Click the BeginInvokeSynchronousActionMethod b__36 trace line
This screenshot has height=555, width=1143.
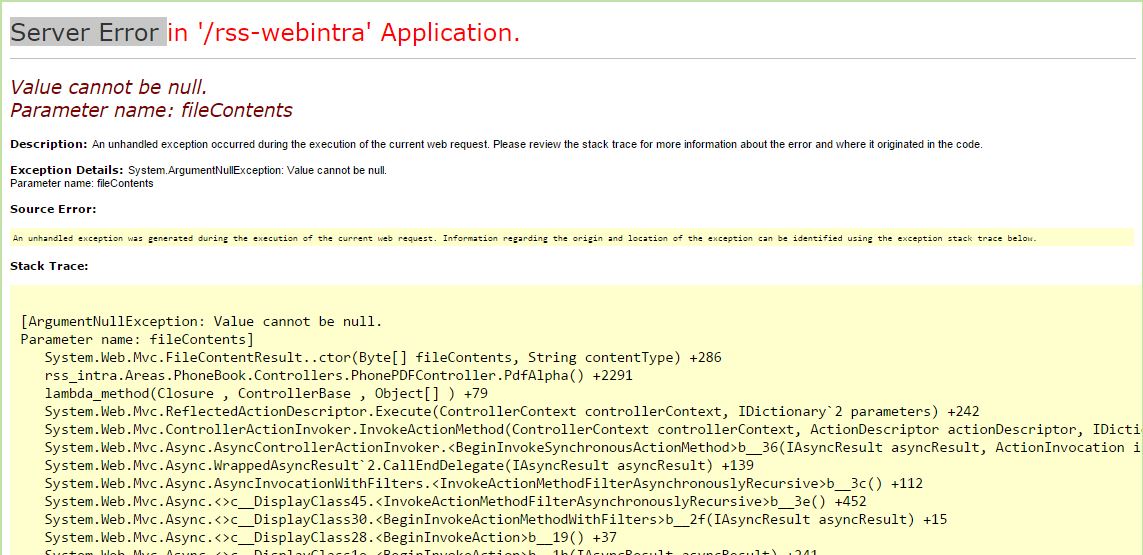593,448
